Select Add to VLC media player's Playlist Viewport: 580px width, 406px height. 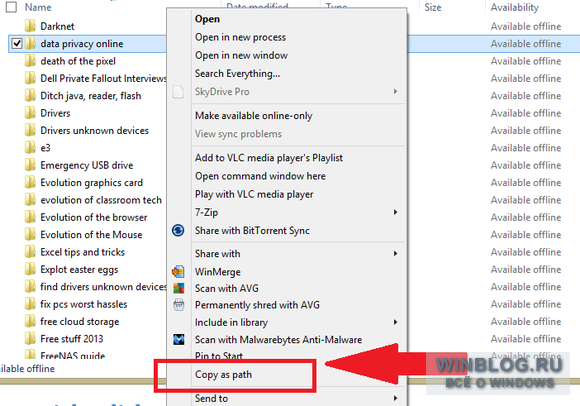(x=269, y=158)
